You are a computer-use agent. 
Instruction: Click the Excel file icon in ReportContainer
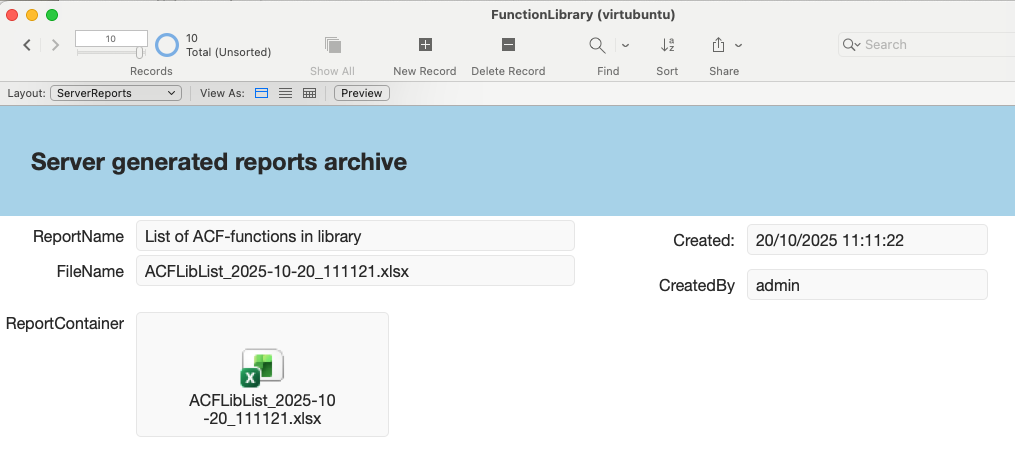[262, 367]
